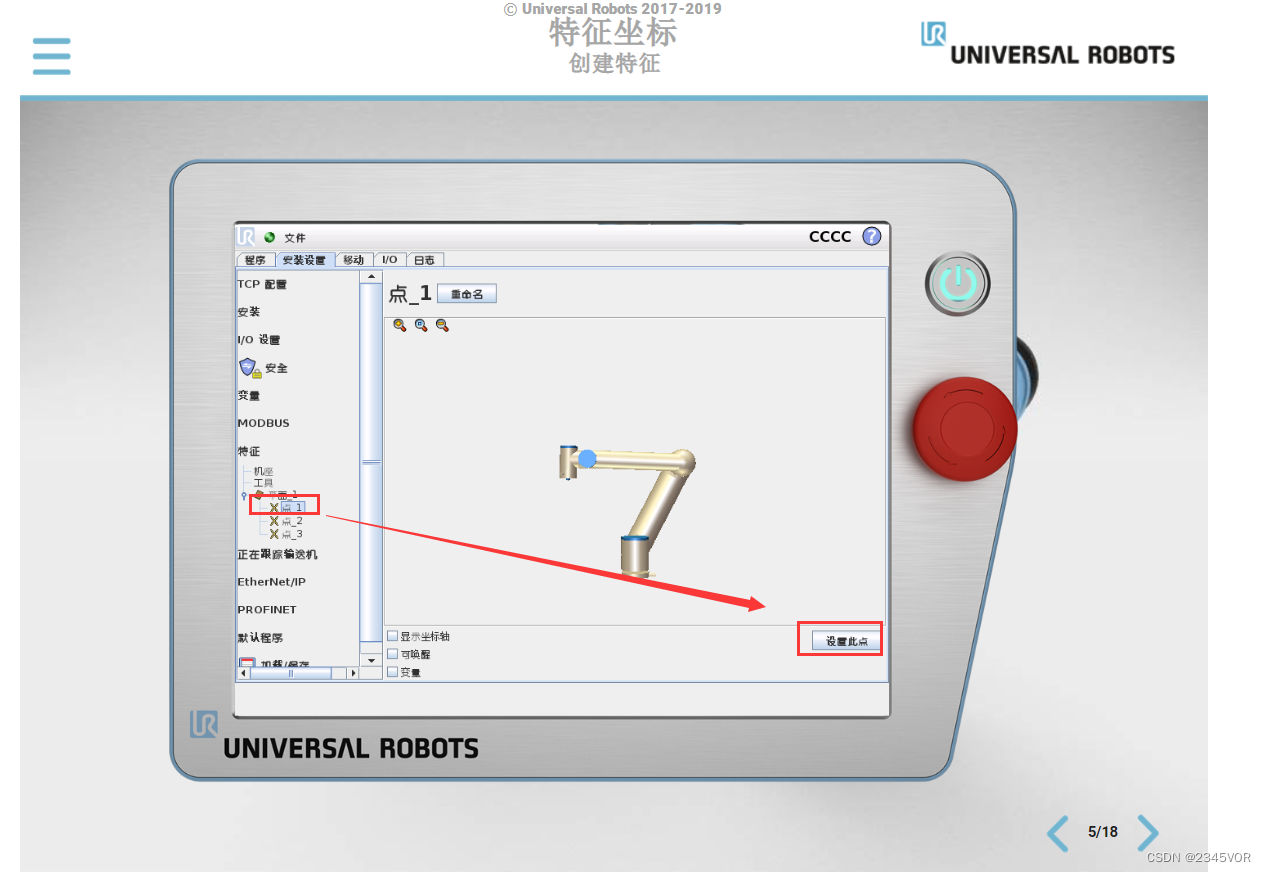
Task: Click the 5/18 page counter
Action: coord(1103,832)
